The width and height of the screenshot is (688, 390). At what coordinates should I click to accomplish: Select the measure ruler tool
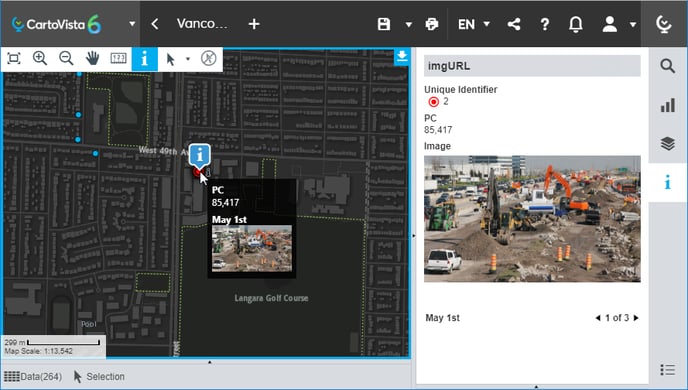pos(118,58)
